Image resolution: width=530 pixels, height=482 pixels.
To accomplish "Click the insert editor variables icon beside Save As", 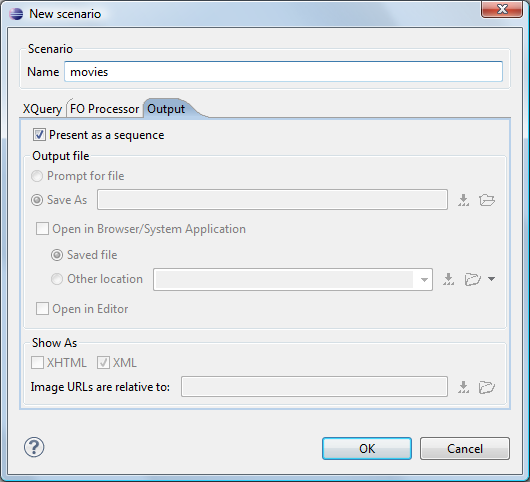I will point(463,200).
